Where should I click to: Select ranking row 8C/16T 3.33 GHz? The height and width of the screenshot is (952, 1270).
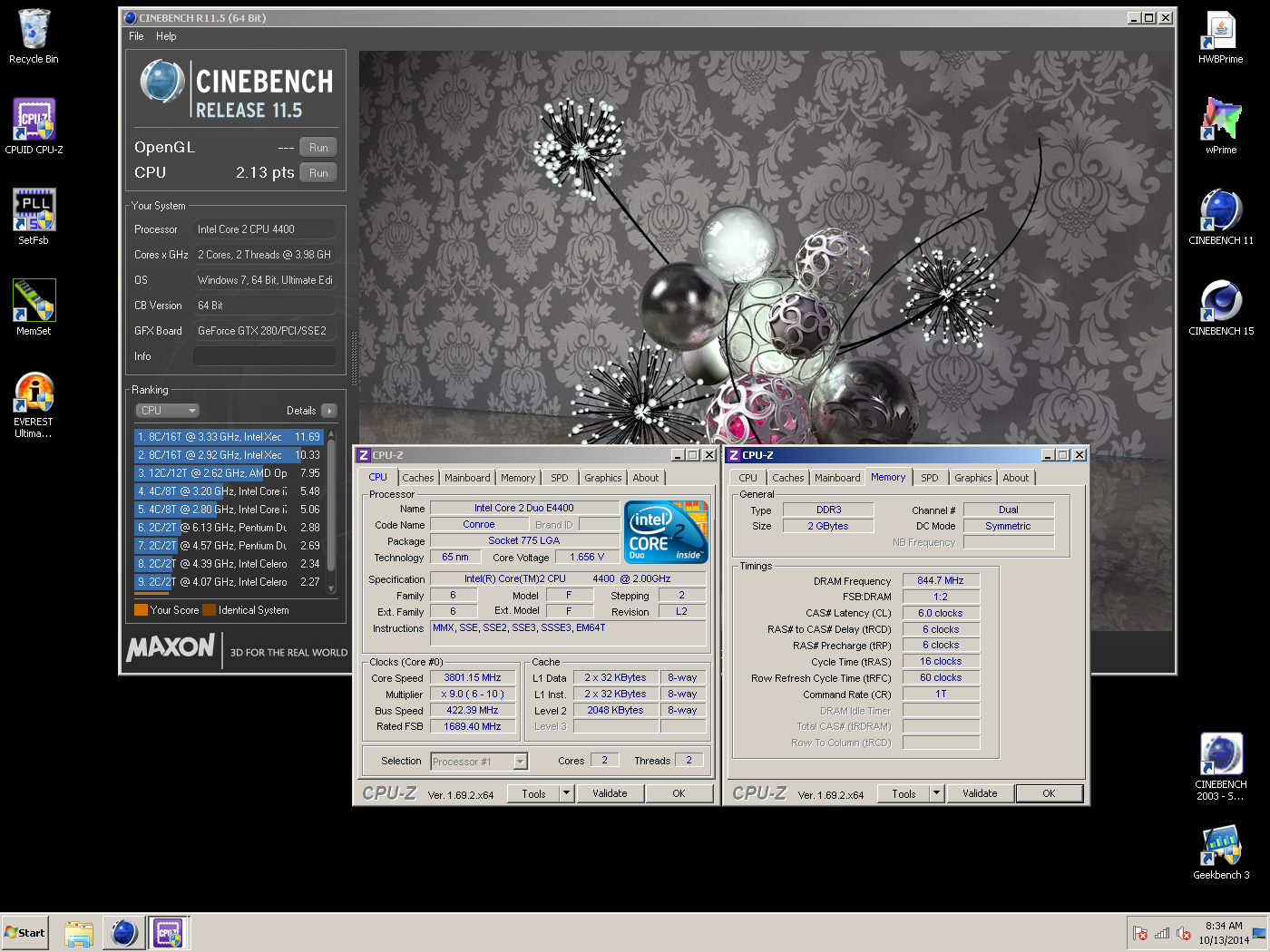tap(229, 437)
